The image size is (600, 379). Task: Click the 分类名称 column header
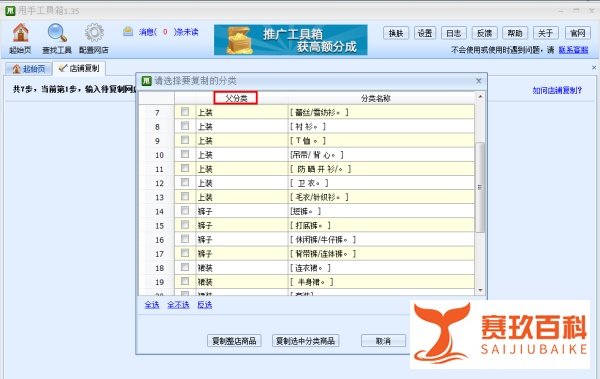point(376,98)
